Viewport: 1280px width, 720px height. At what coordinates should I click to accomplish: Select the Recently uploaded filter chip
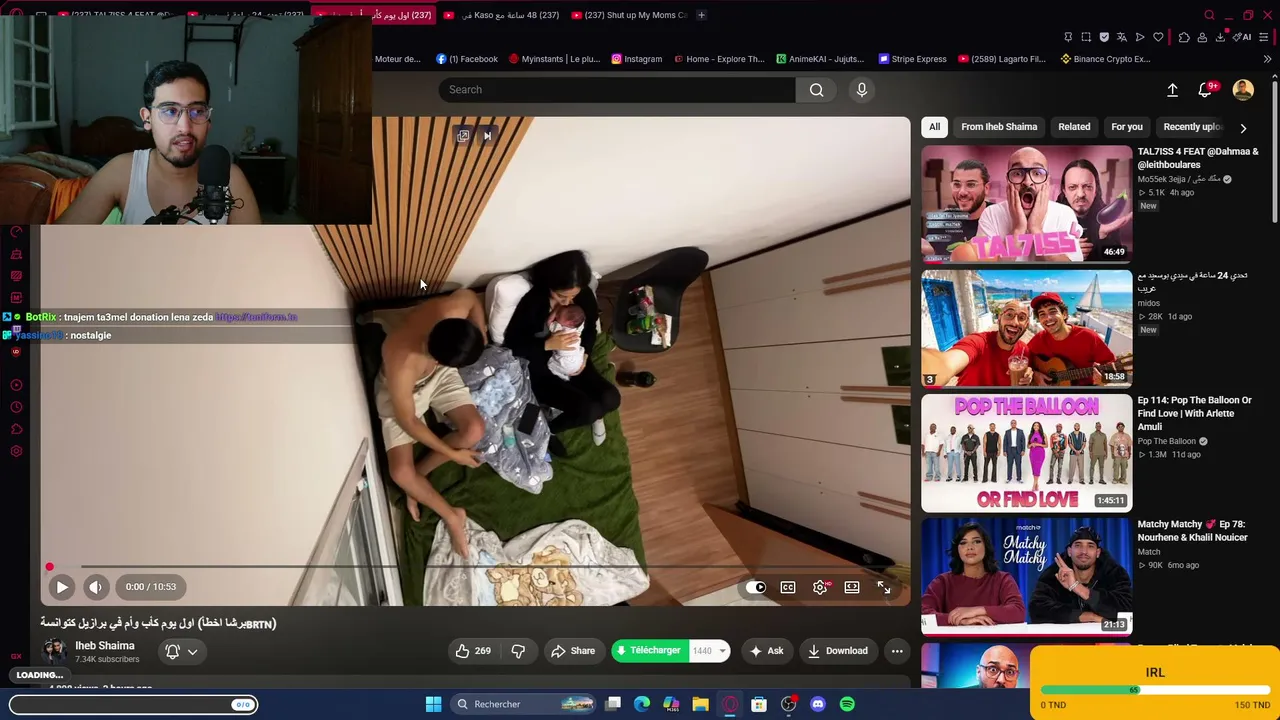[x=1192, y=127]
